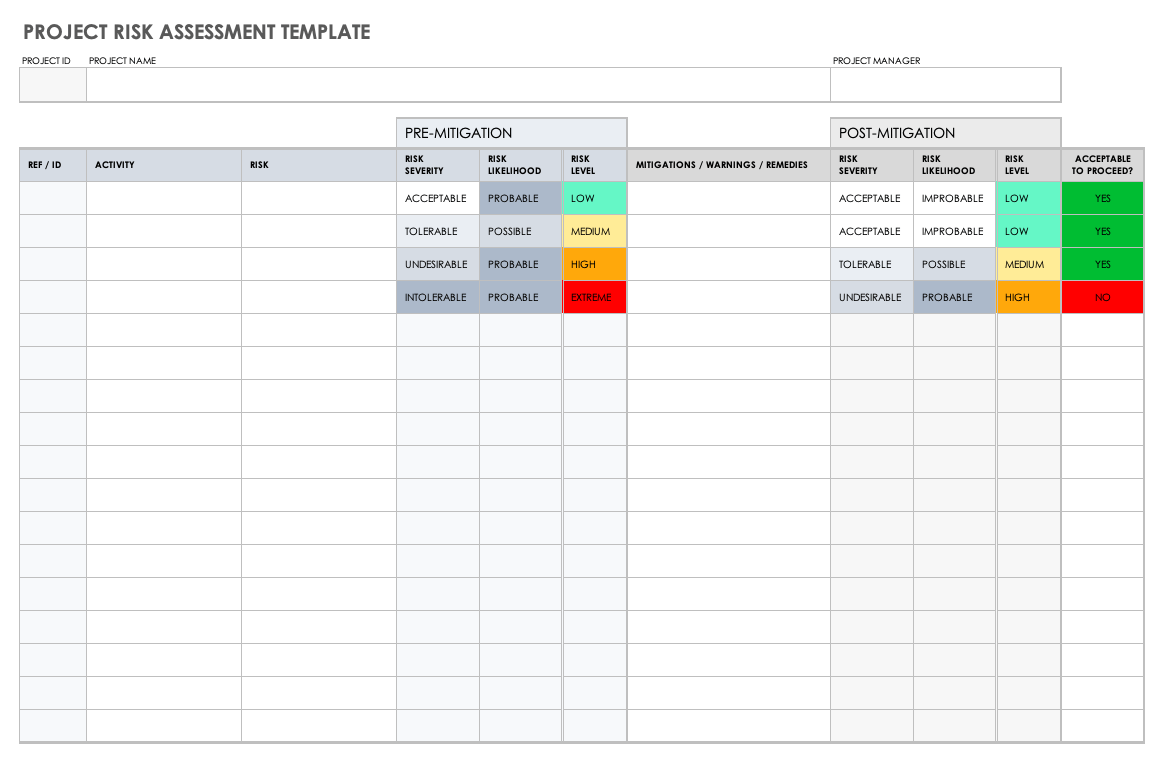Select the yellow MEDIUM cell under post-mitigation
1166x766 pixels.
pos(1028,264)
